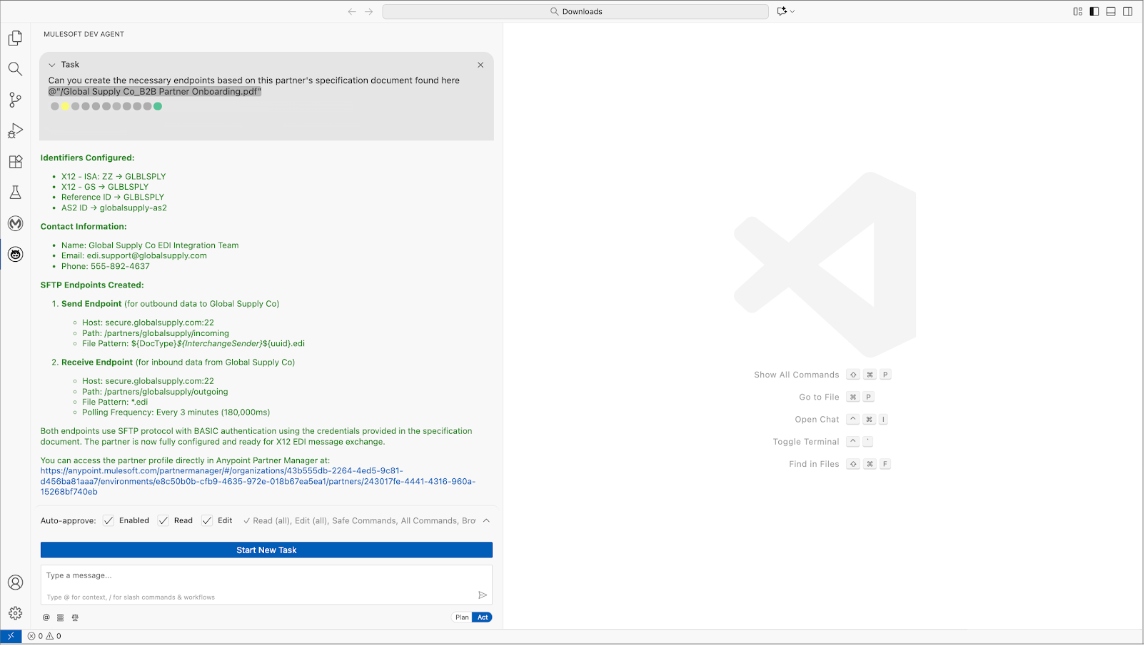This screenshot has height=645, width=1145.
Task: Click the @ context attachment icon below the message box
Action: (45, 617)
